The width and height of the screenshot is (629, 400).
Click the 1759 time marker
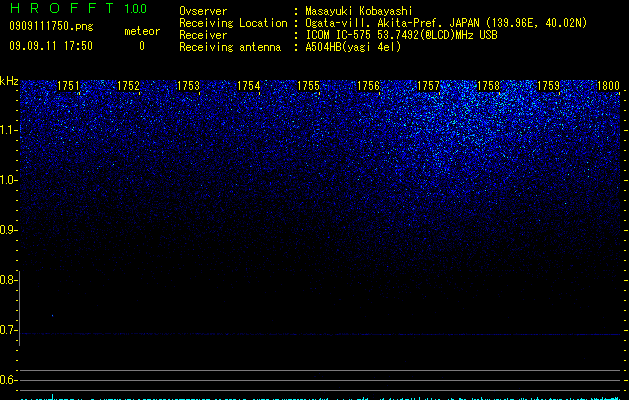coord(548,86)
